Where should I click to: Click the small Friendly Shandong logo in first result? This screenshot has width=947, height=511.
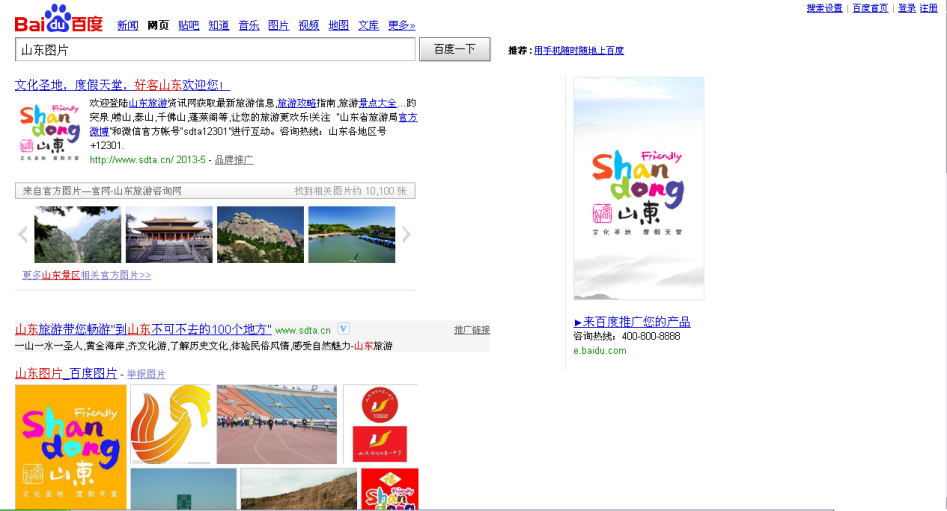pos(50,132)
